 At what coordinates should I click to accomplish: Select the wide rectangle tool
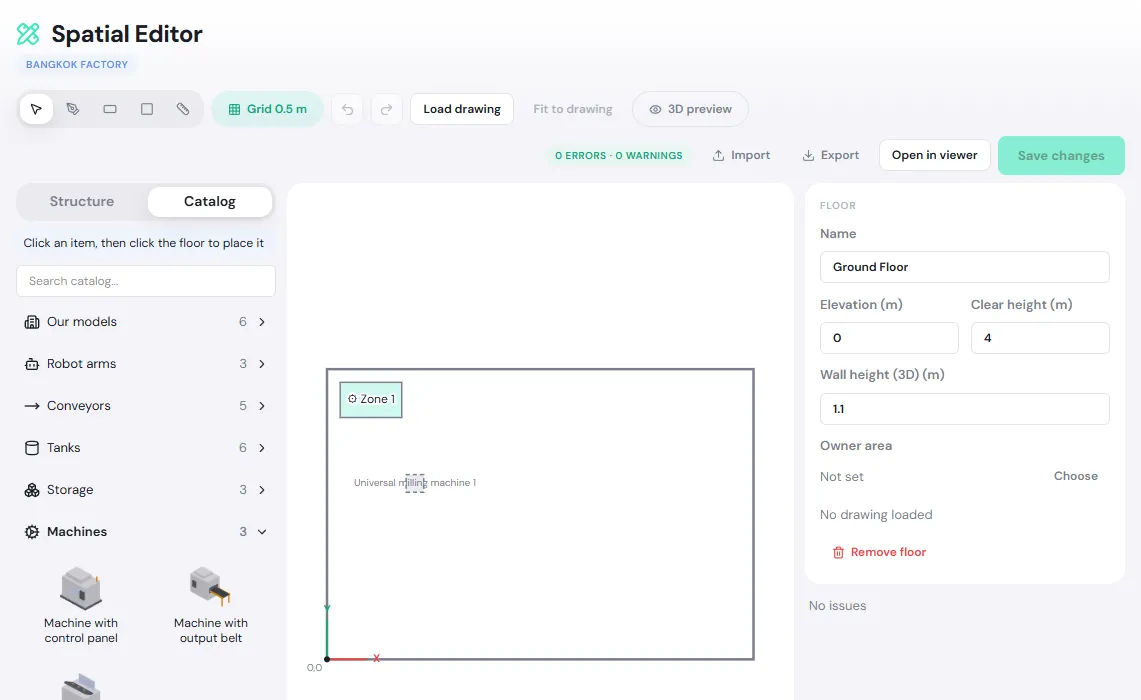(x=110, y=109)
